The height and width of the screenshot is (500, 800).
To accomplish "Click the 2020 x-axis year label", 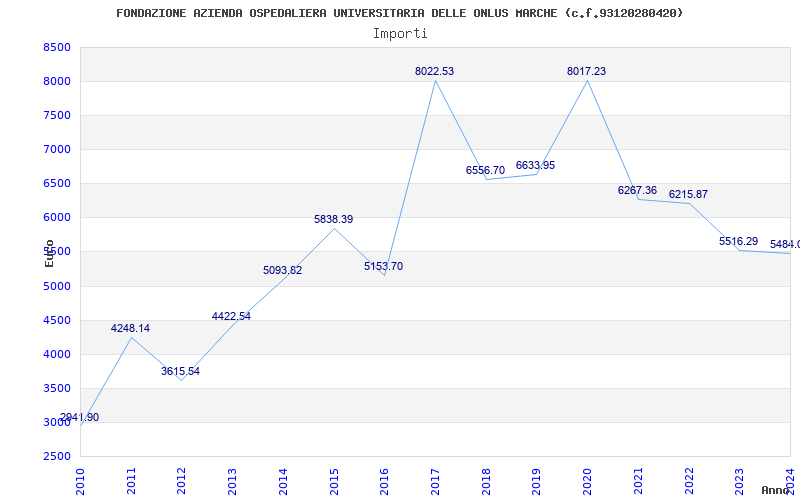I will pyautogui.click(x=587, y=481).
